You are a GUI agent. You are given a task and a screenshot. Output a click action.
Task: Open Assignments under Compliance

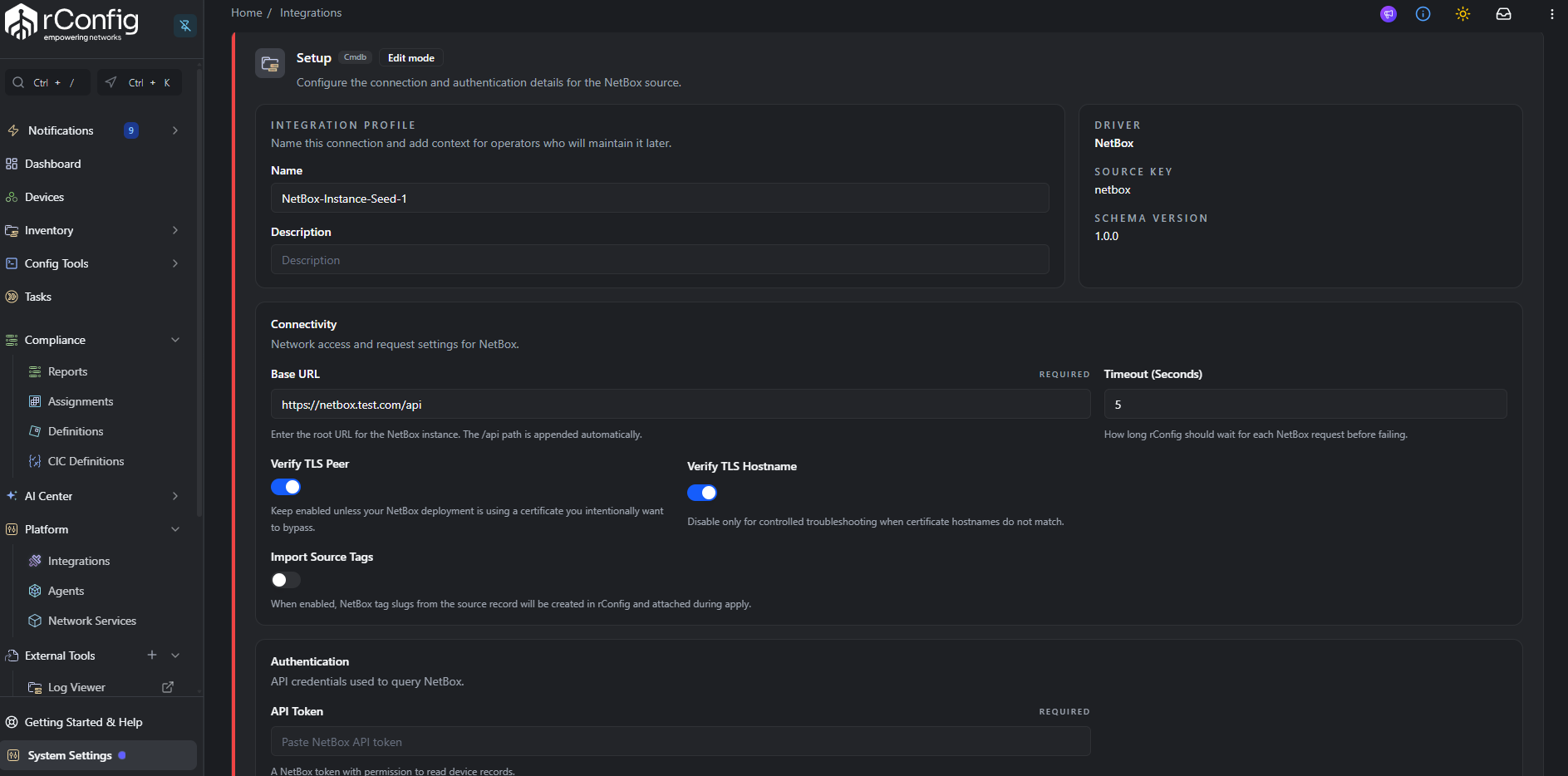81,401
